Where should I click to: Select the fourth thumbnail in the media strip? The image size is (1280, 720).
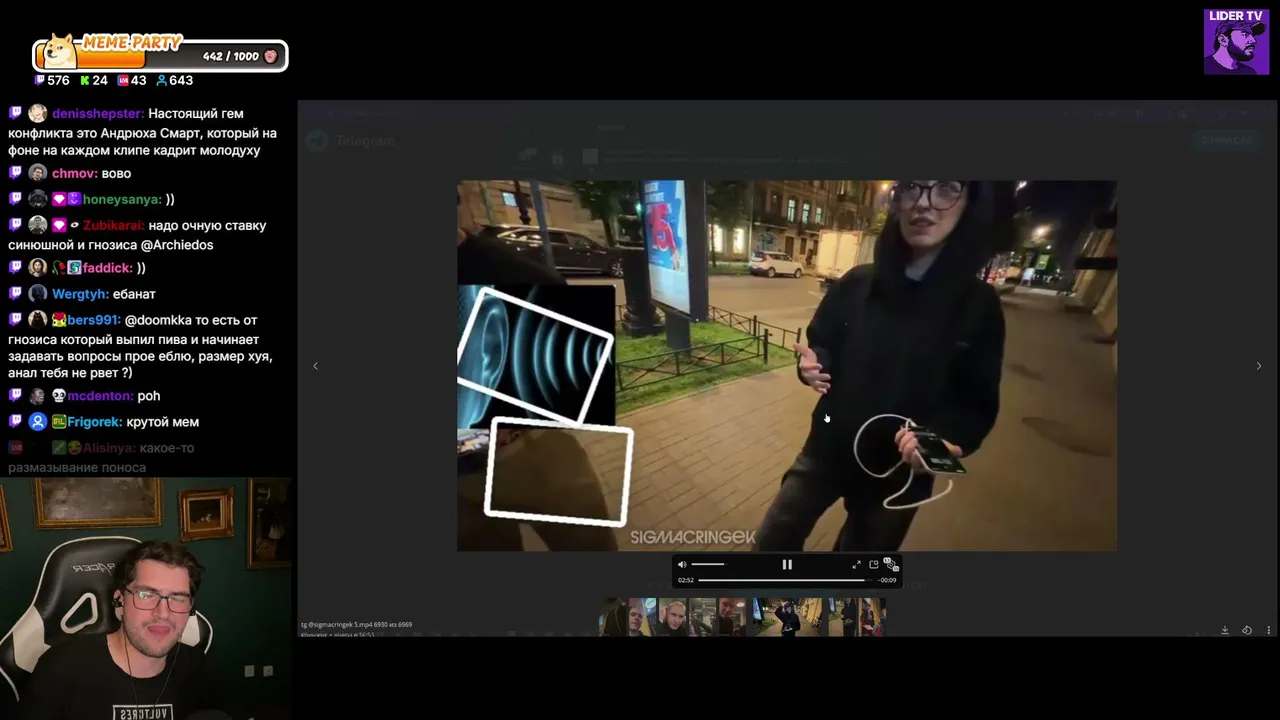pos(702,617)
